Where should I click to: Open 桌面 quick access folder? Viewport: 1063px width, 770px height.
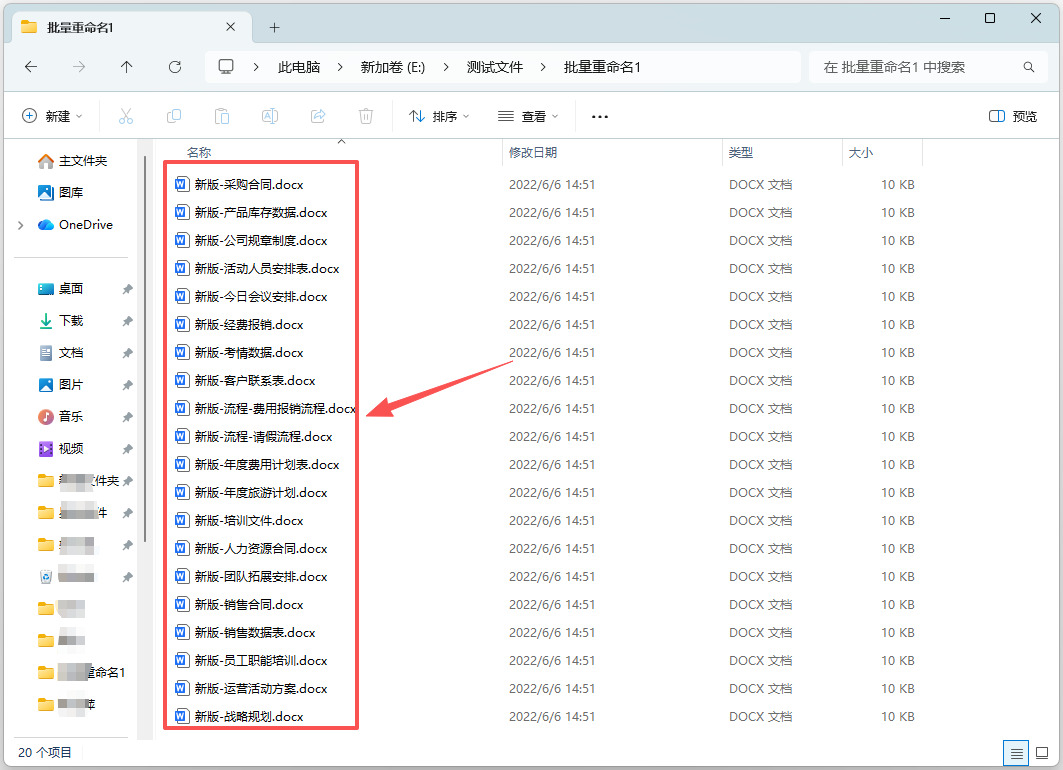pyautogui.click(x=61, y=289)
